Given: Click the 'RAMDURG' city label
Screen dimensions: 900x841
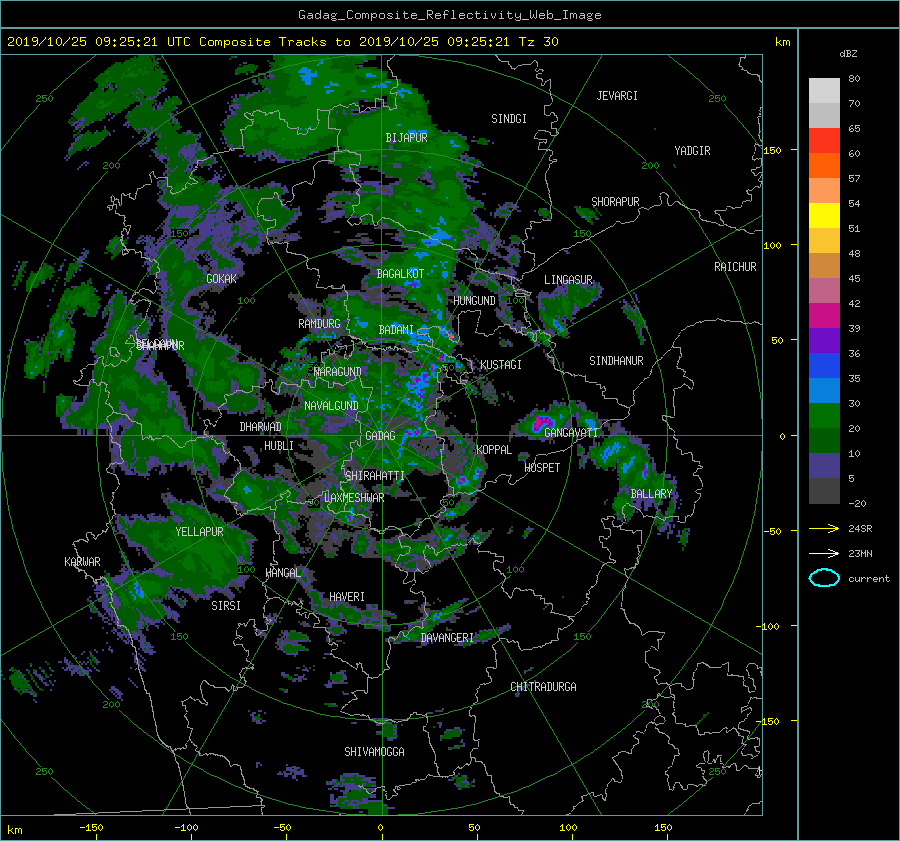Looking at the screenshot, I should point(319,324).
